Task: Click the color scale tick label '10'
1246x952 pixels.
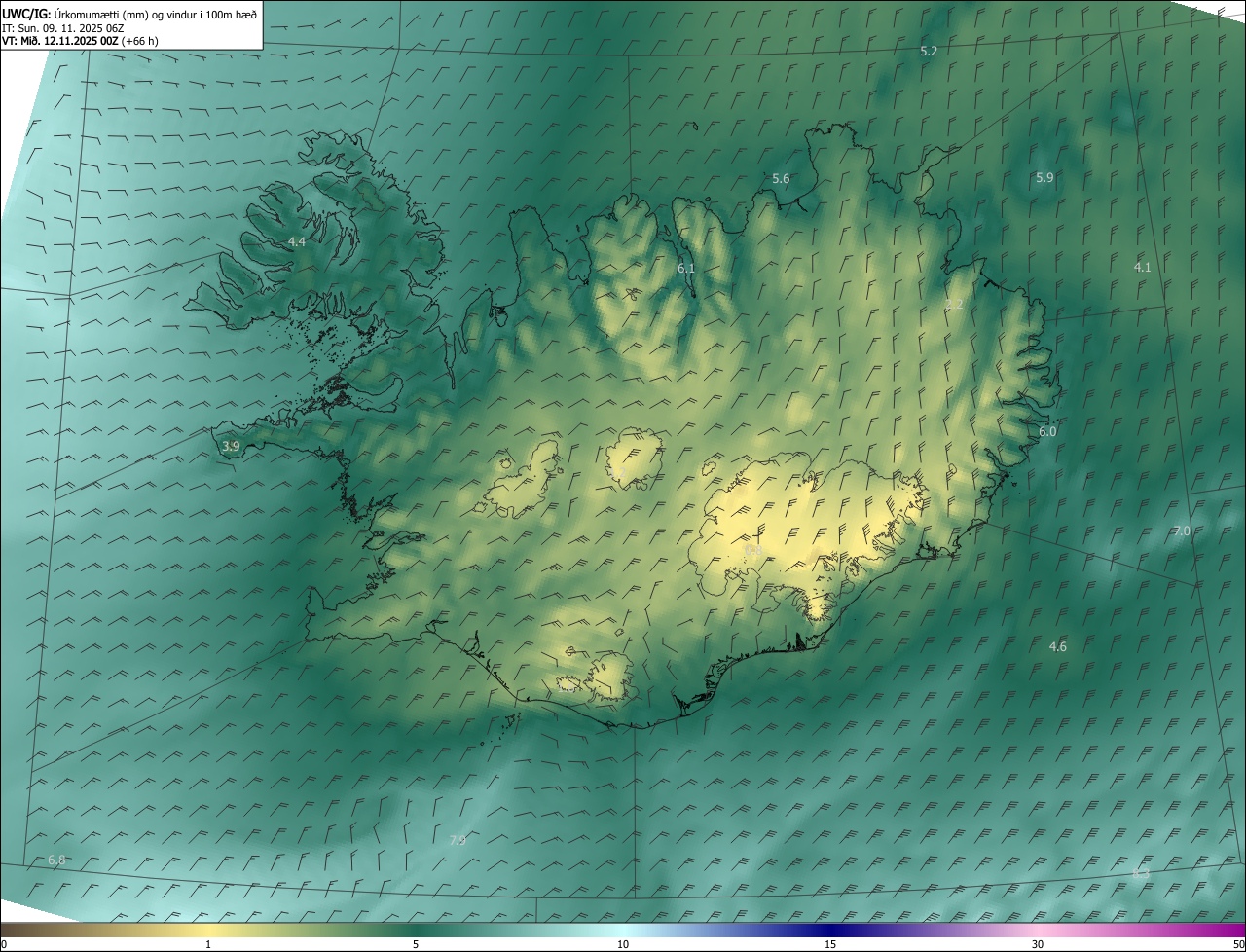Action: tap(623, 944)
